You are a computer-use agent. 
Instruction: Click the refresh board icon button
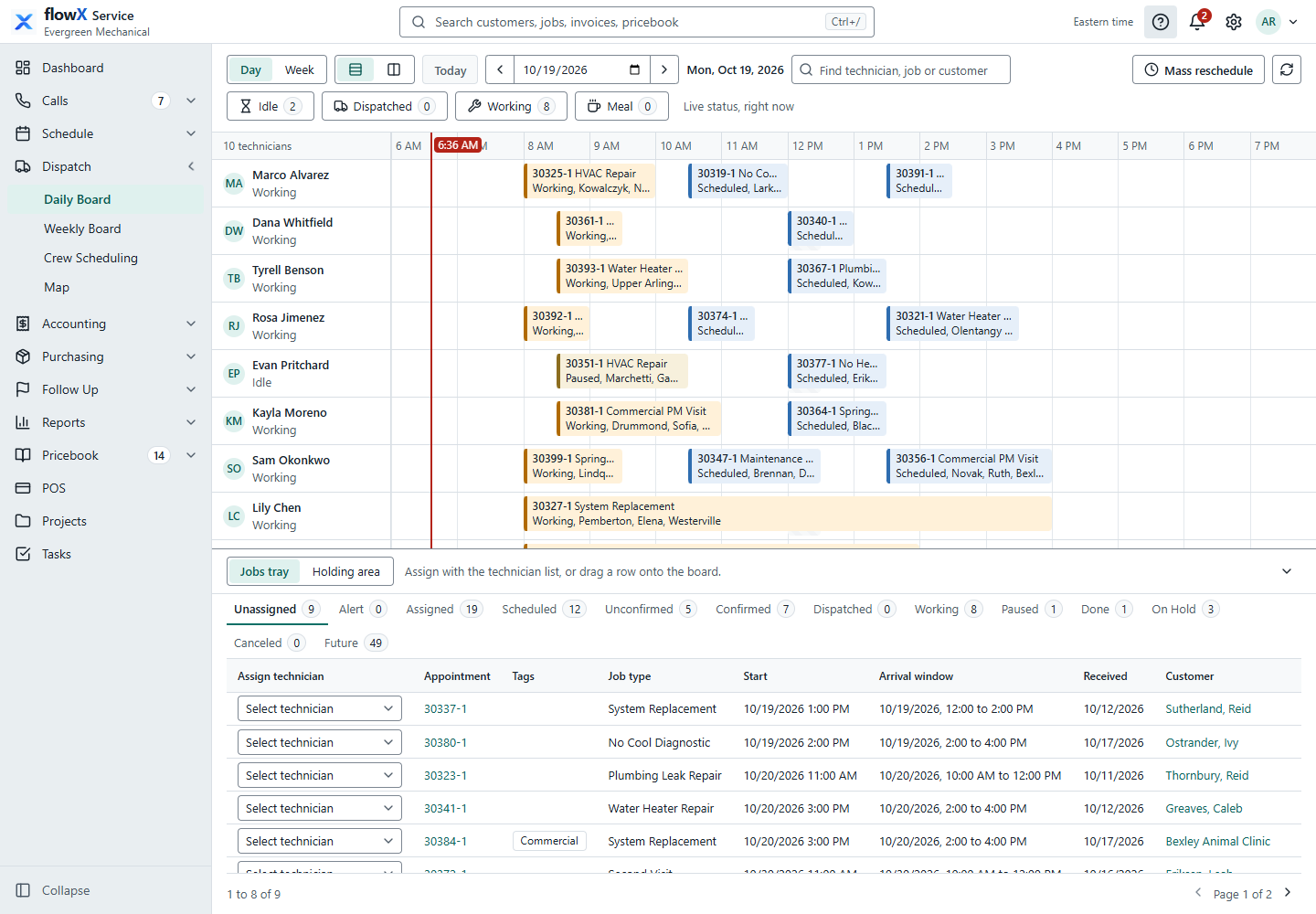(x=1287, y=69)
